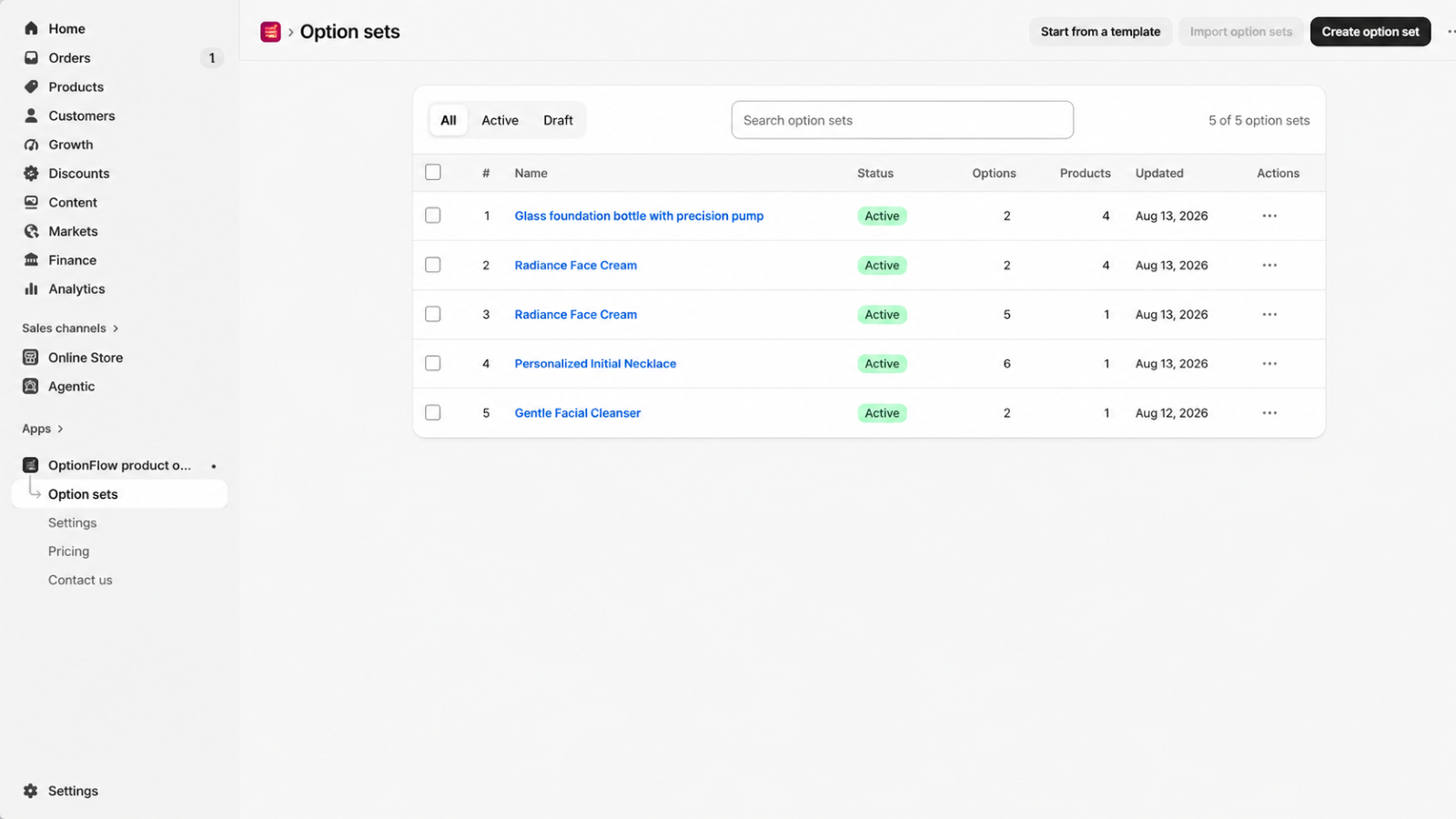
Task: Switch to the Draft tab
Action: tap(558, 120)
